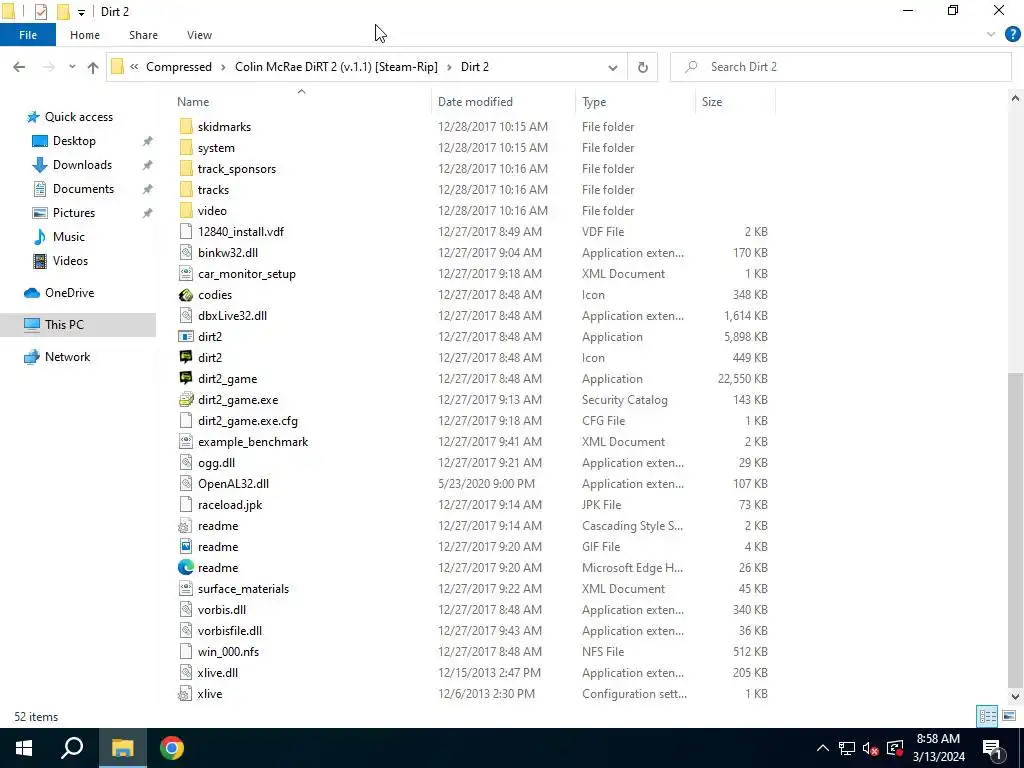1024x768 pixels.
Task: Click the Windows Start button
Action: tap(24, 748)
